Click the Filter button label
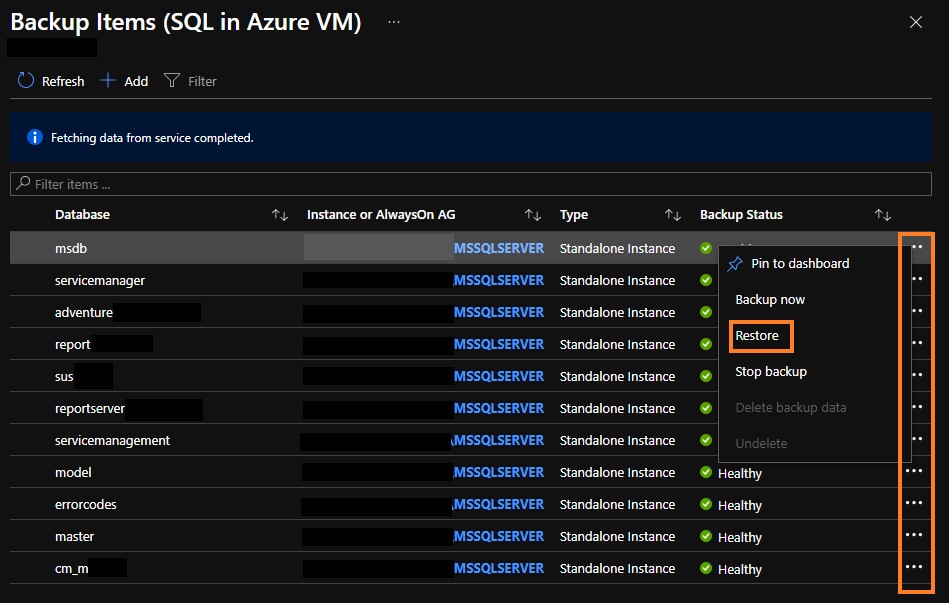 coord(202,81)
